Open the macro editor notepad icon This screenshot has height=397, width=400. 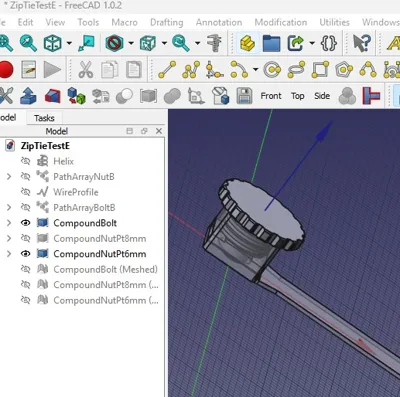(29, 70)
